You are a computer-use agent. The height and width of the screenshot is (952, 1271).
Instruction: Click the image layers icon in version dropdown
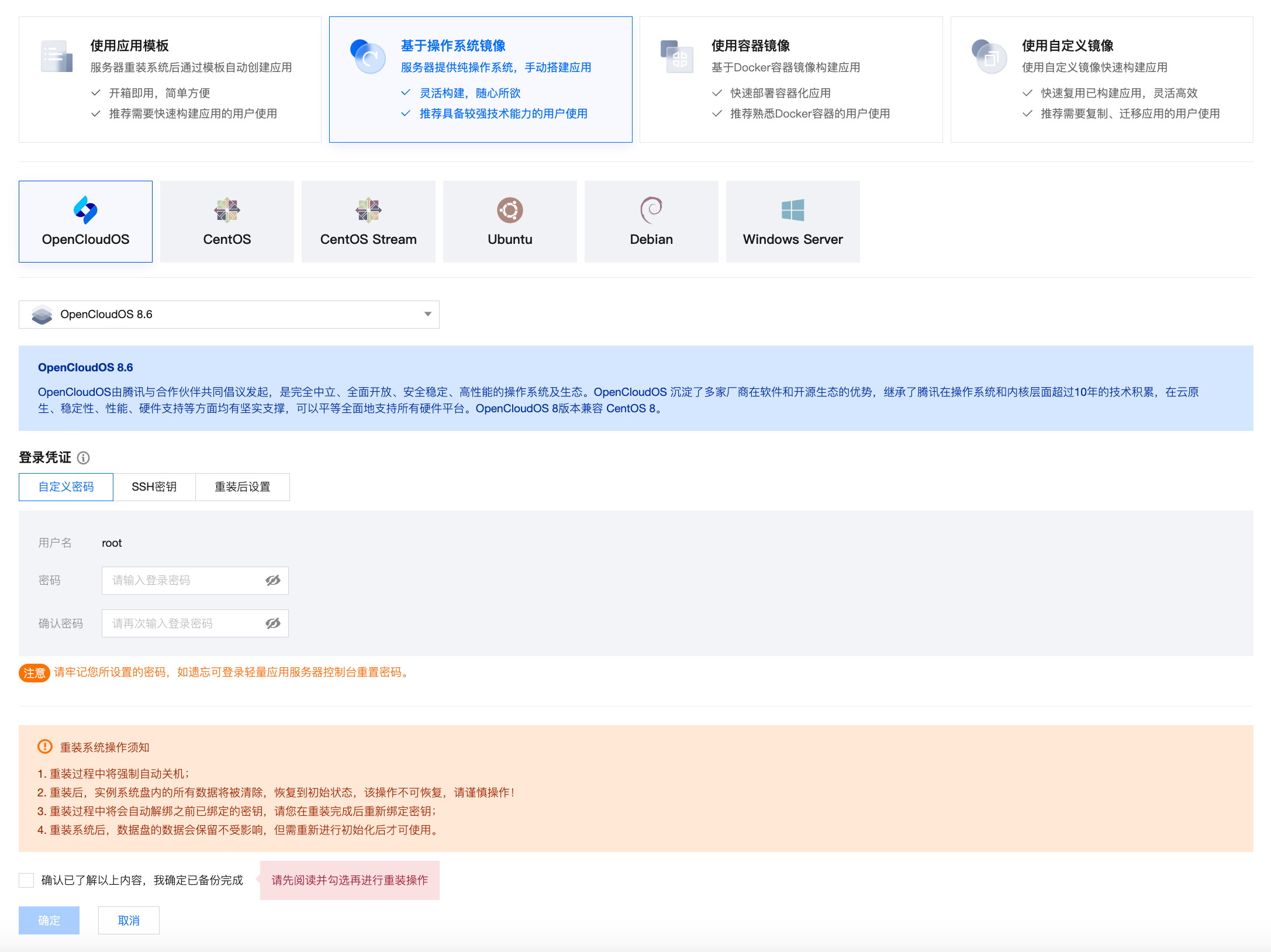pos(42,315)
